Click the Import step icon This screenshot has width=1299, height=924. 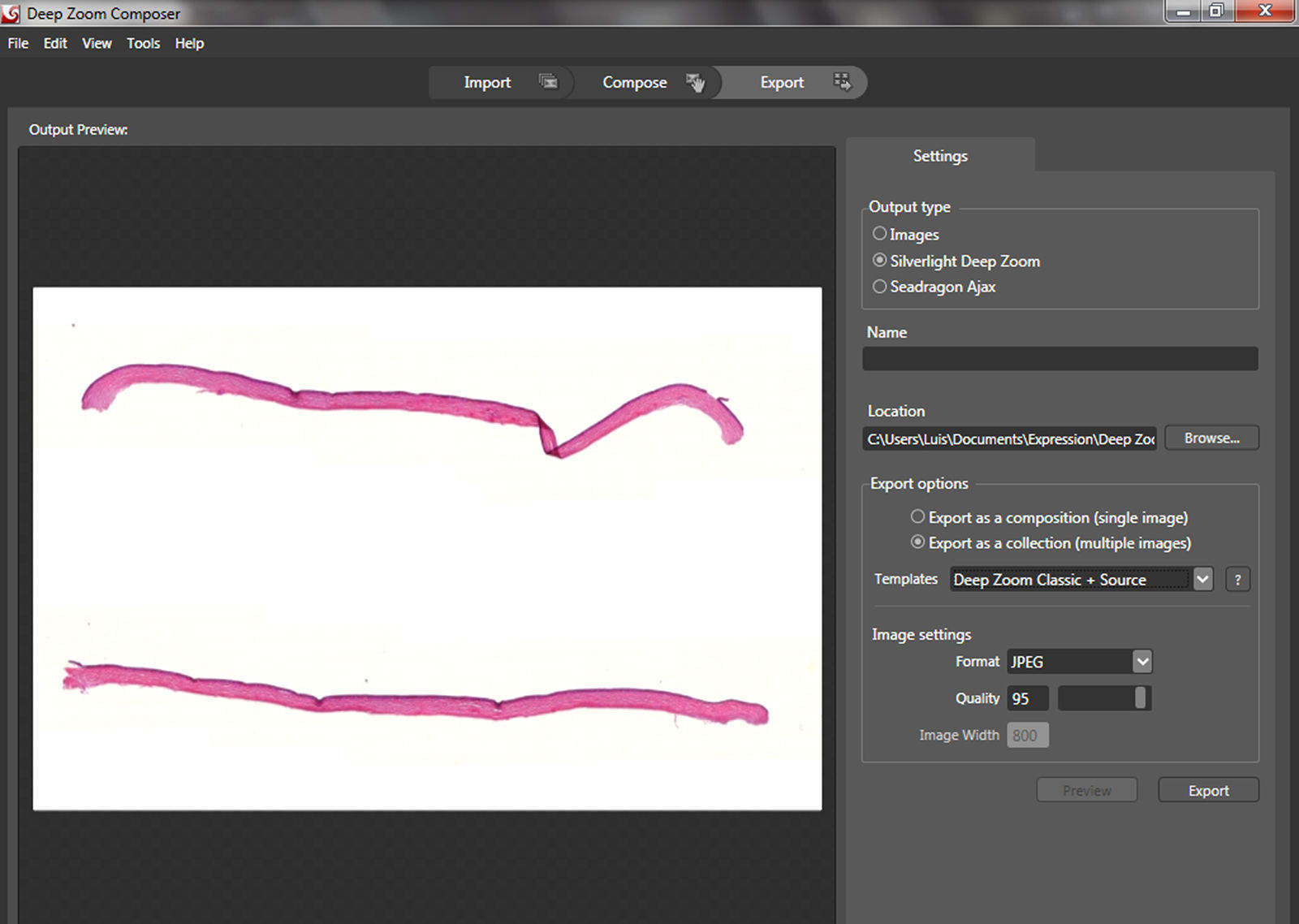[549, 82]
